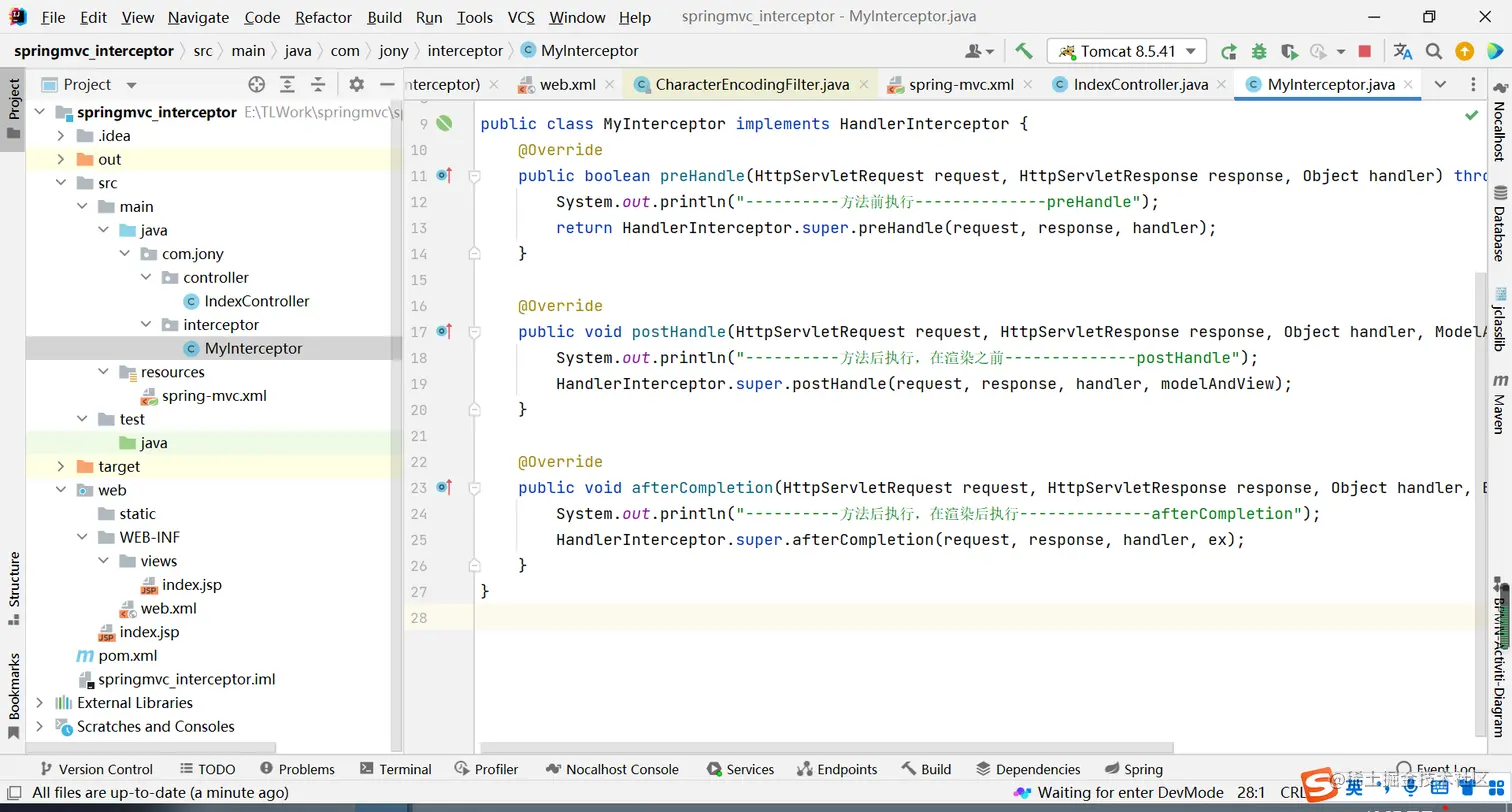
Task: Collapse the WEB-INF folder
Action: 82,537
